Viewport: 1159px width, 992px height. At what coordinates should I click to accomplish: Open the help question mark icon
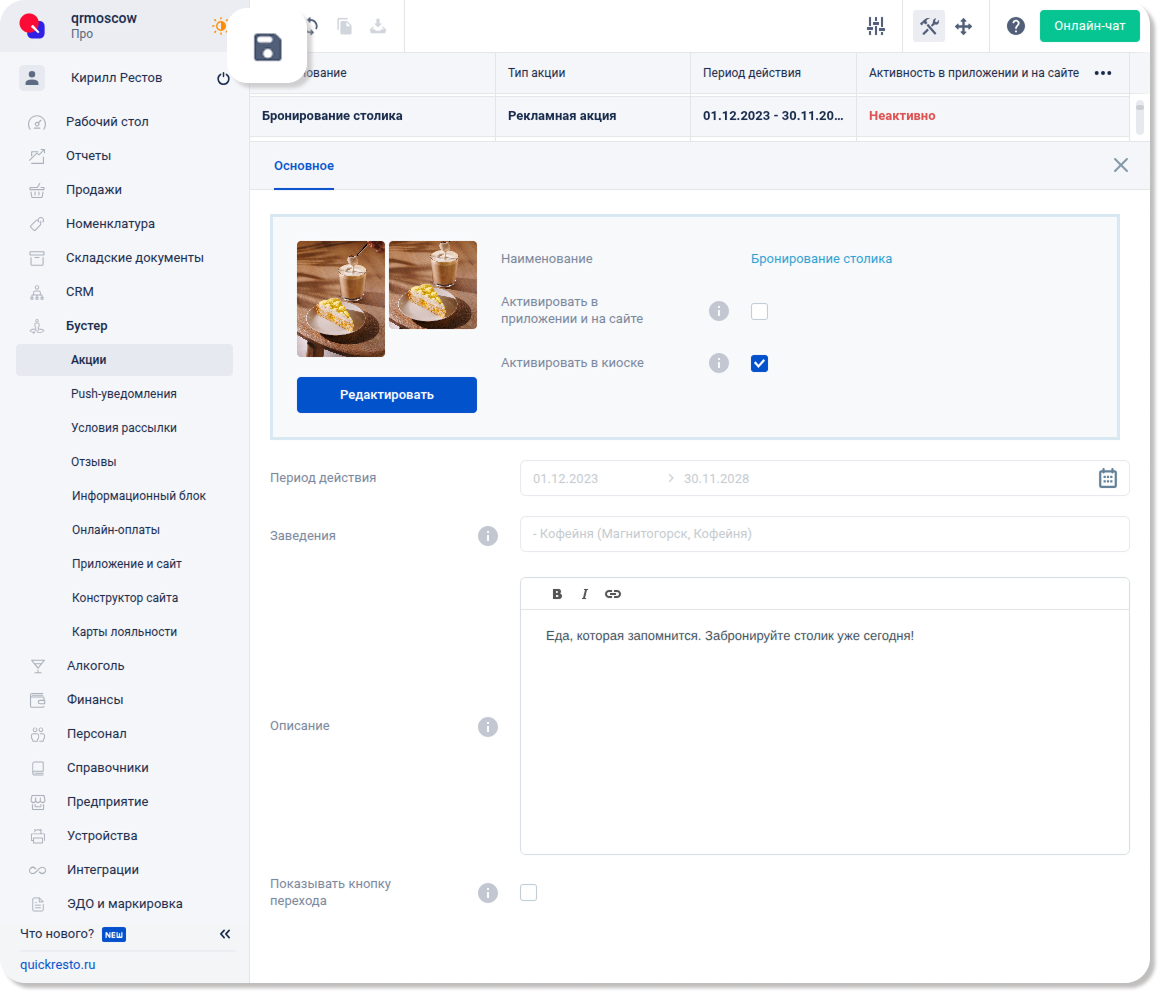coord(1016,26)
